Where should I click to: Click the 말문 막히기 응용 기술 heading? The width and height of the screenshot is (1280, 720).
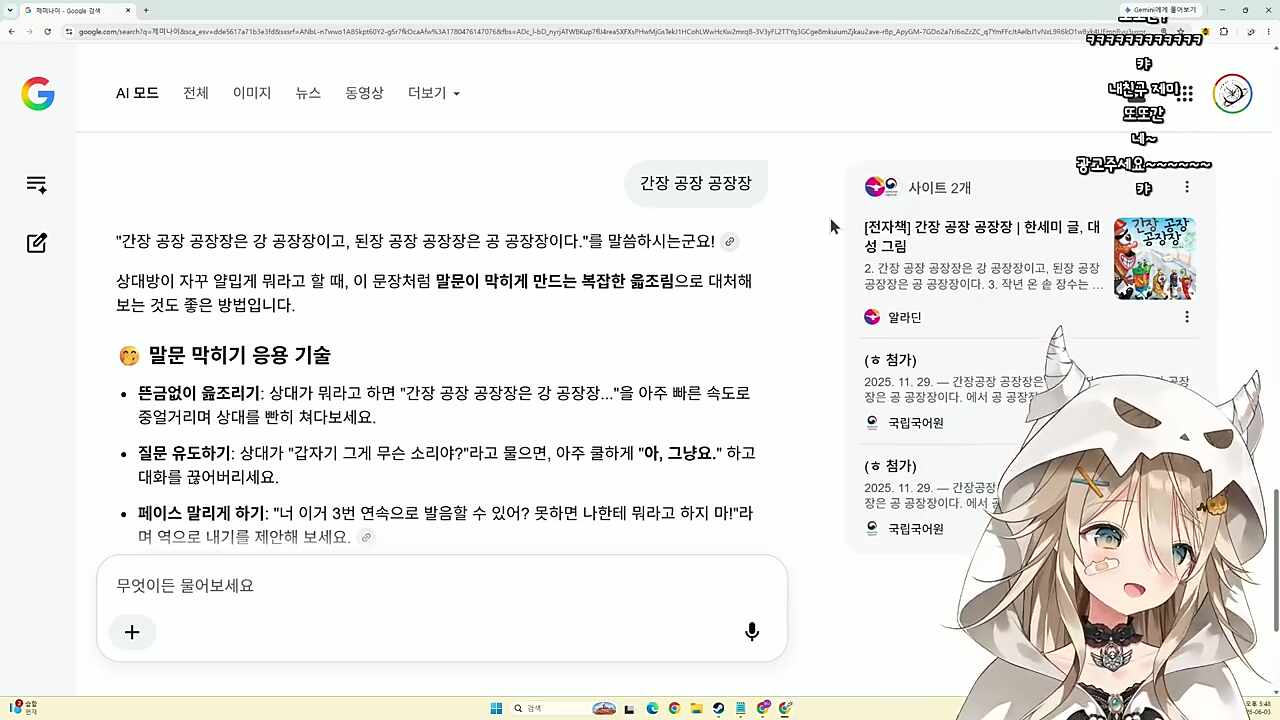[x=239, y=355]
